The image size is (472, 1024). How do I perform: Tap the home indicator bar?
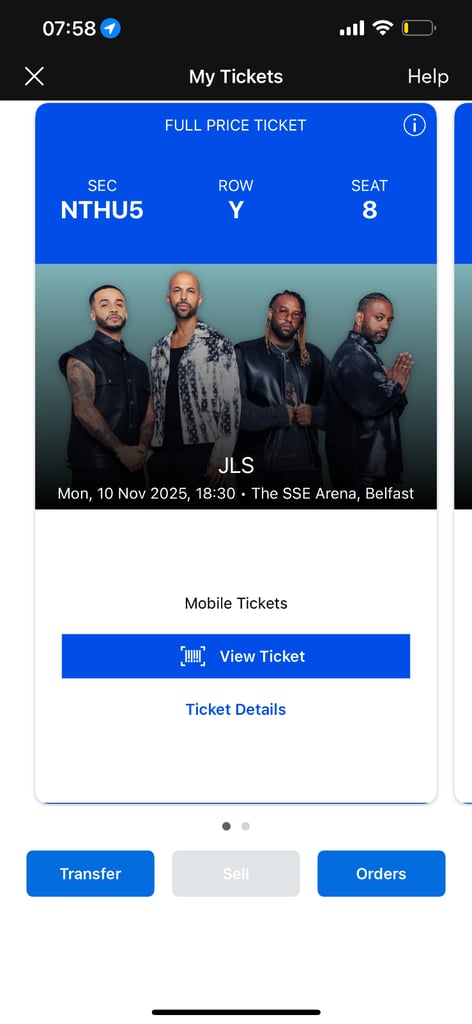pyautogui.click(x=236, y=1012)
